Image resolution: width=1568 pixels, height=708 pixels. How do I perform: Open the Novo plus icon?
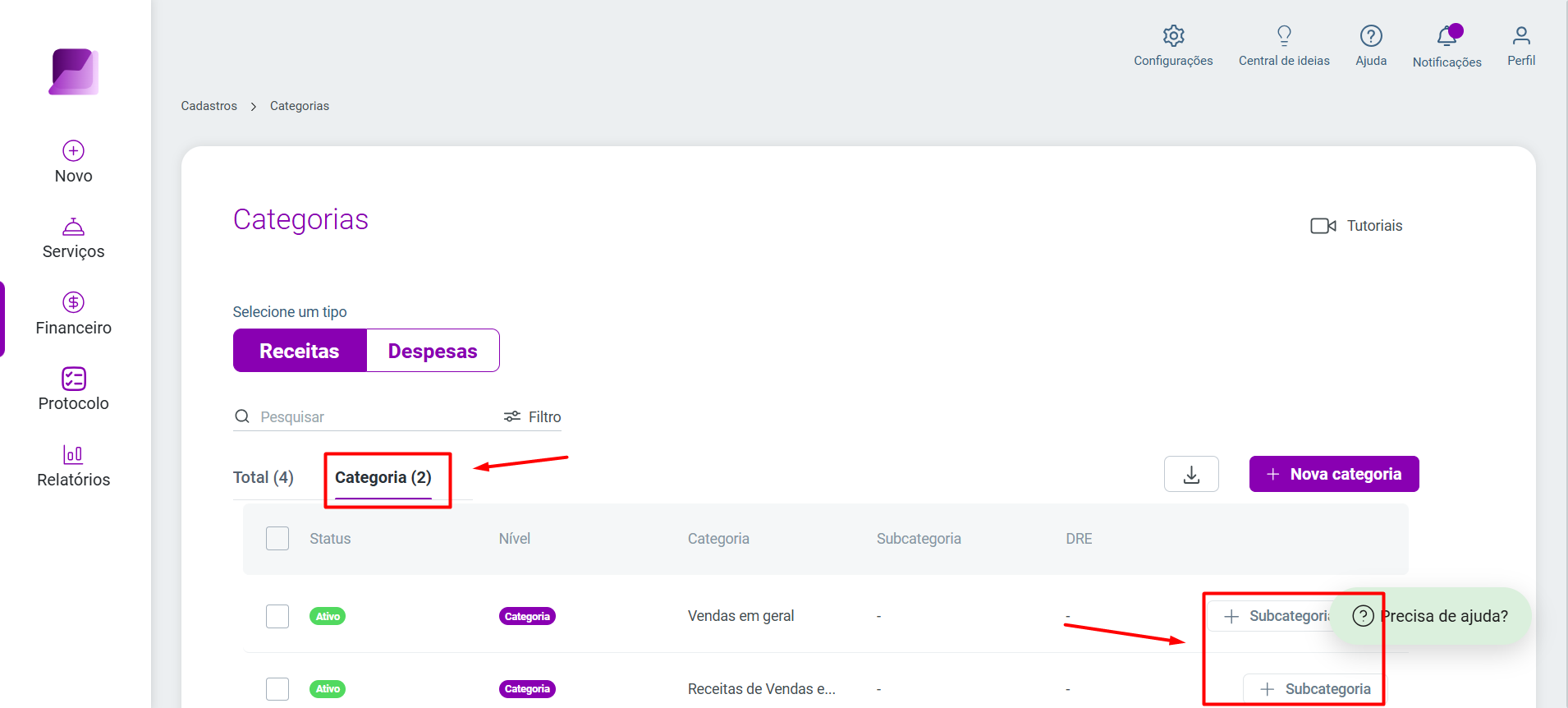point(74,150)
